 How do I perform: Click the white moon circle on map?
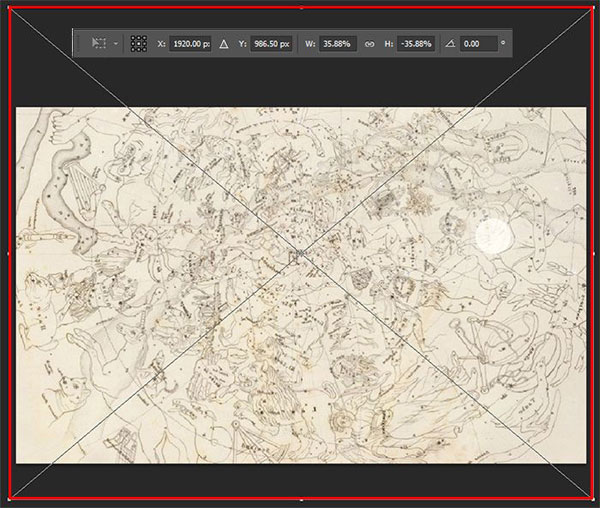[x=494, y=236]
